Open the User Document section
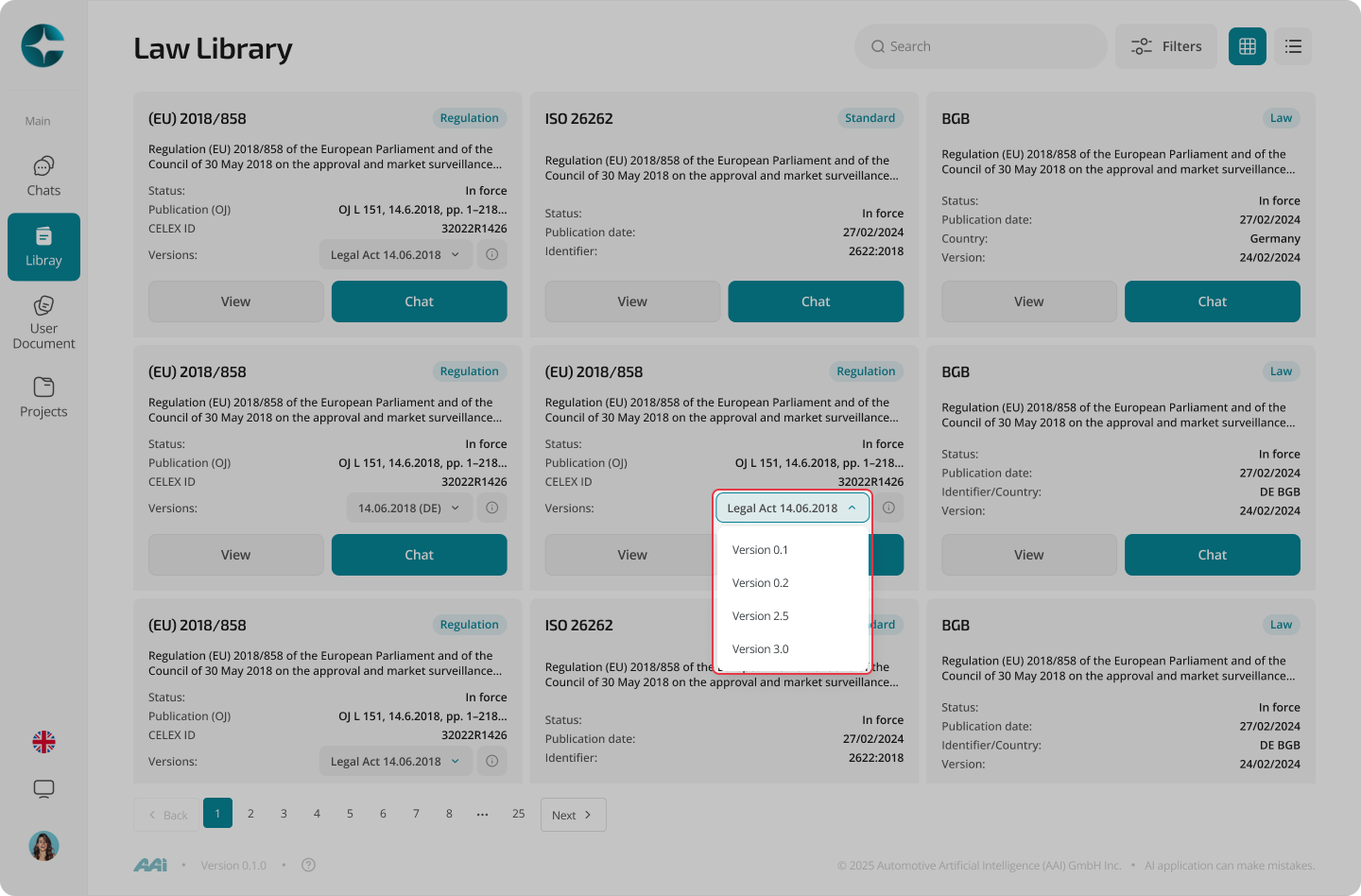1361x896 pixels. 43,322
